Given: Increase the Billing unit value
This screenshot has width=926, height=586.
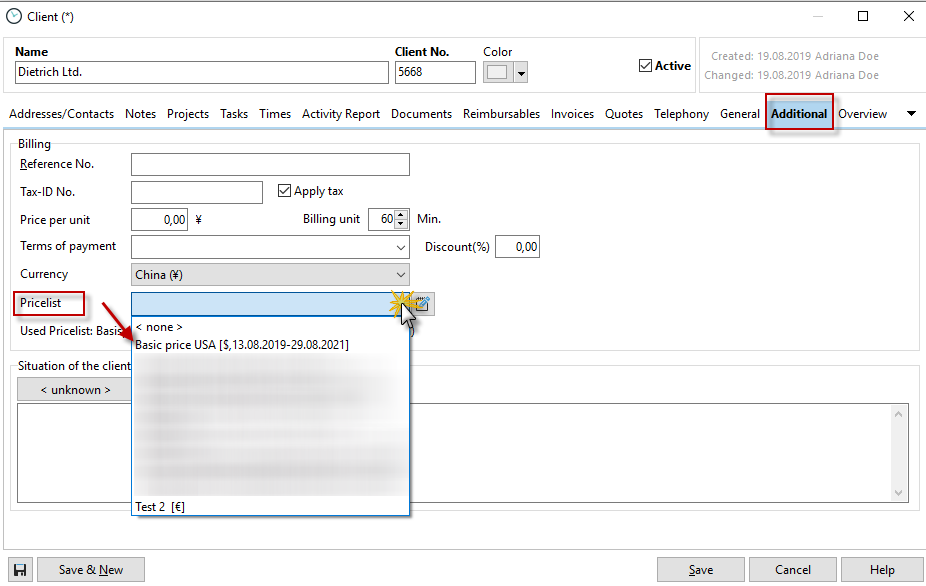Looking at the screenshot, I should (x=401, y=215).
